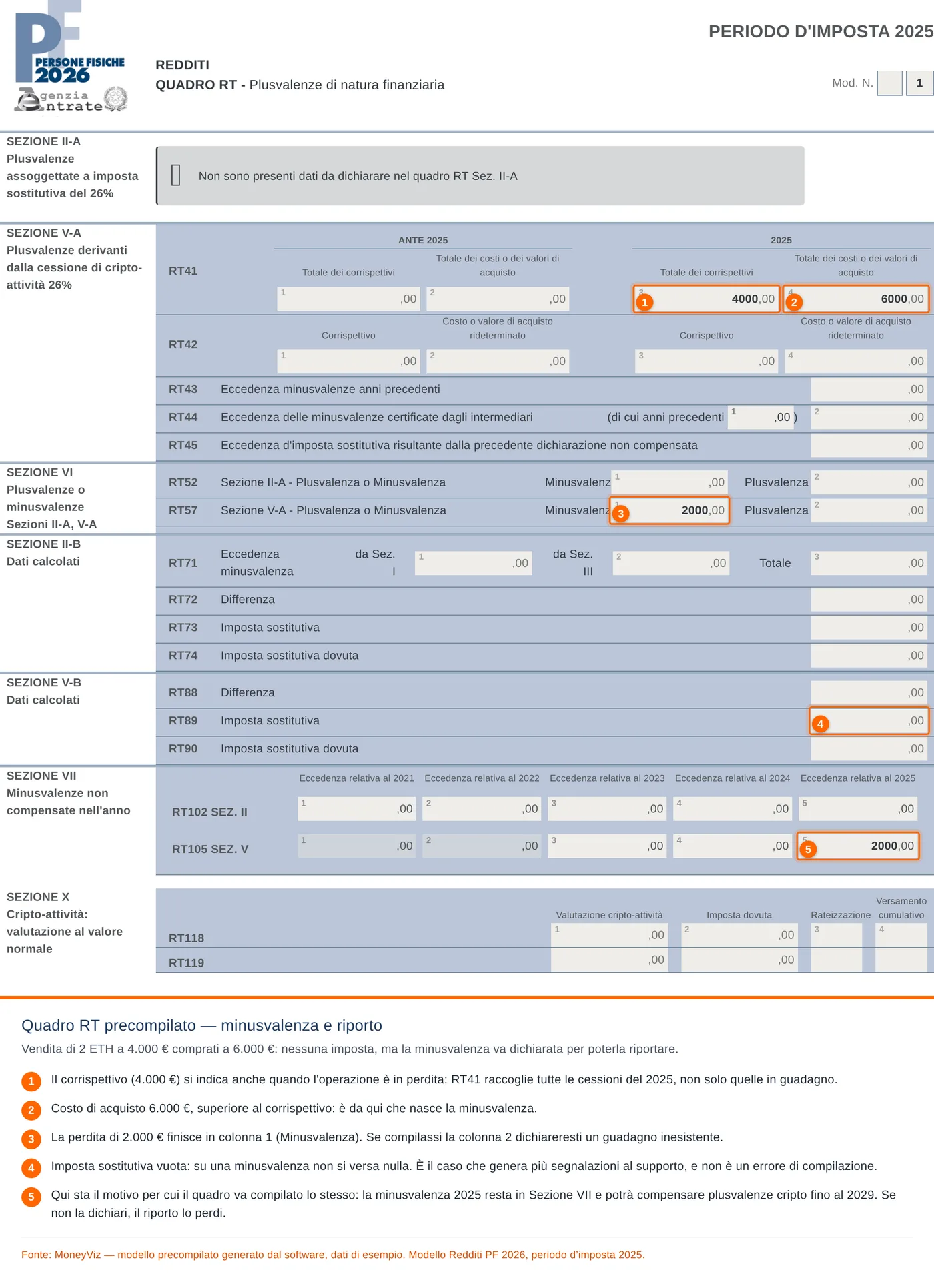Image resolution: width=934 pixels, height=1288 pixels.
Task: Click RT71 da Sez. III field
Action: [671, 563]
